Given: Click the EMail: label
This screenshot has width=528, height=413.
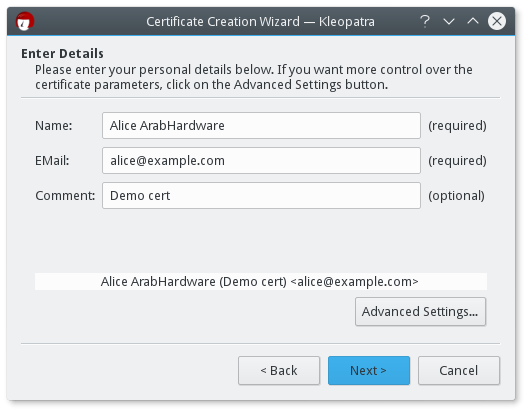Looking at the screenshot, I should coord(52,161).
